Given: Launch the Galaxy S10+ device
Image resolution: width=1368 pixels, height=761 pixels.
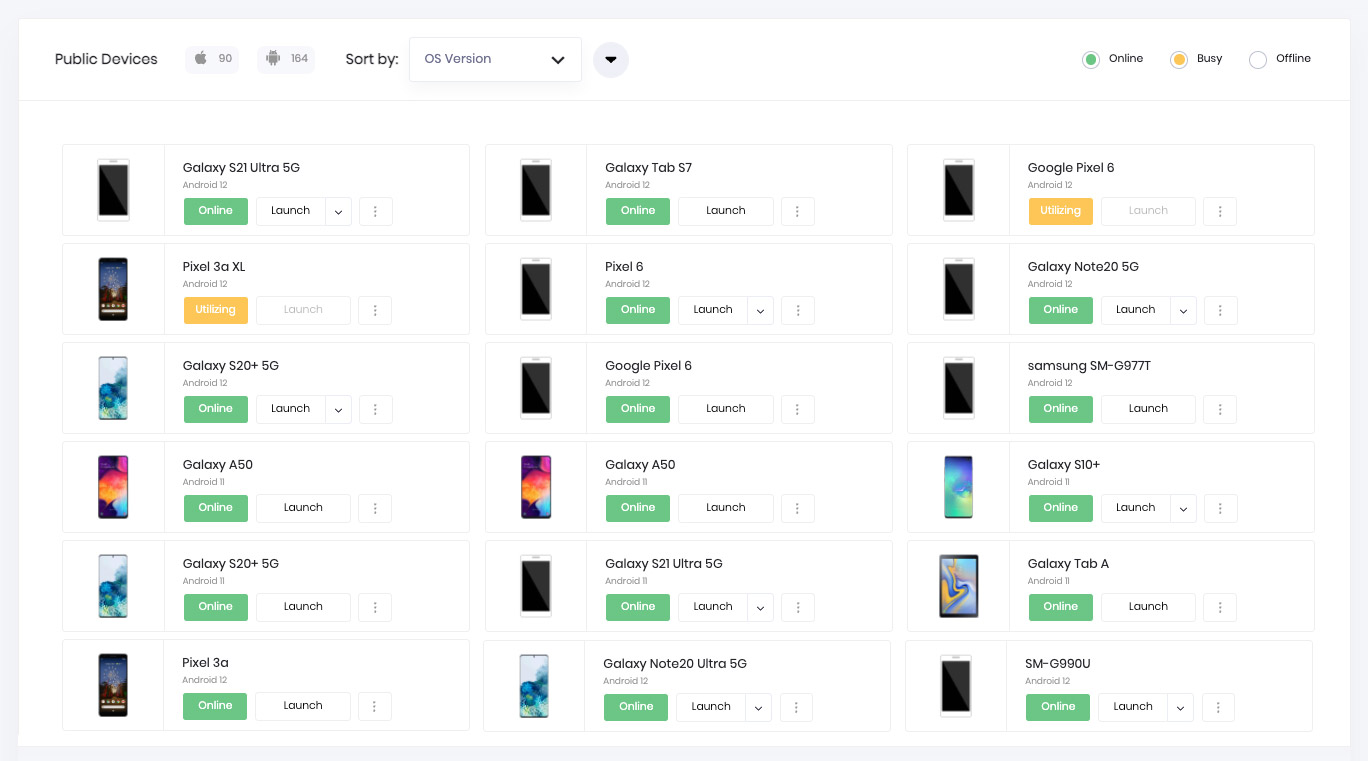Looking at the screenshot, I should pos(1136,508).
